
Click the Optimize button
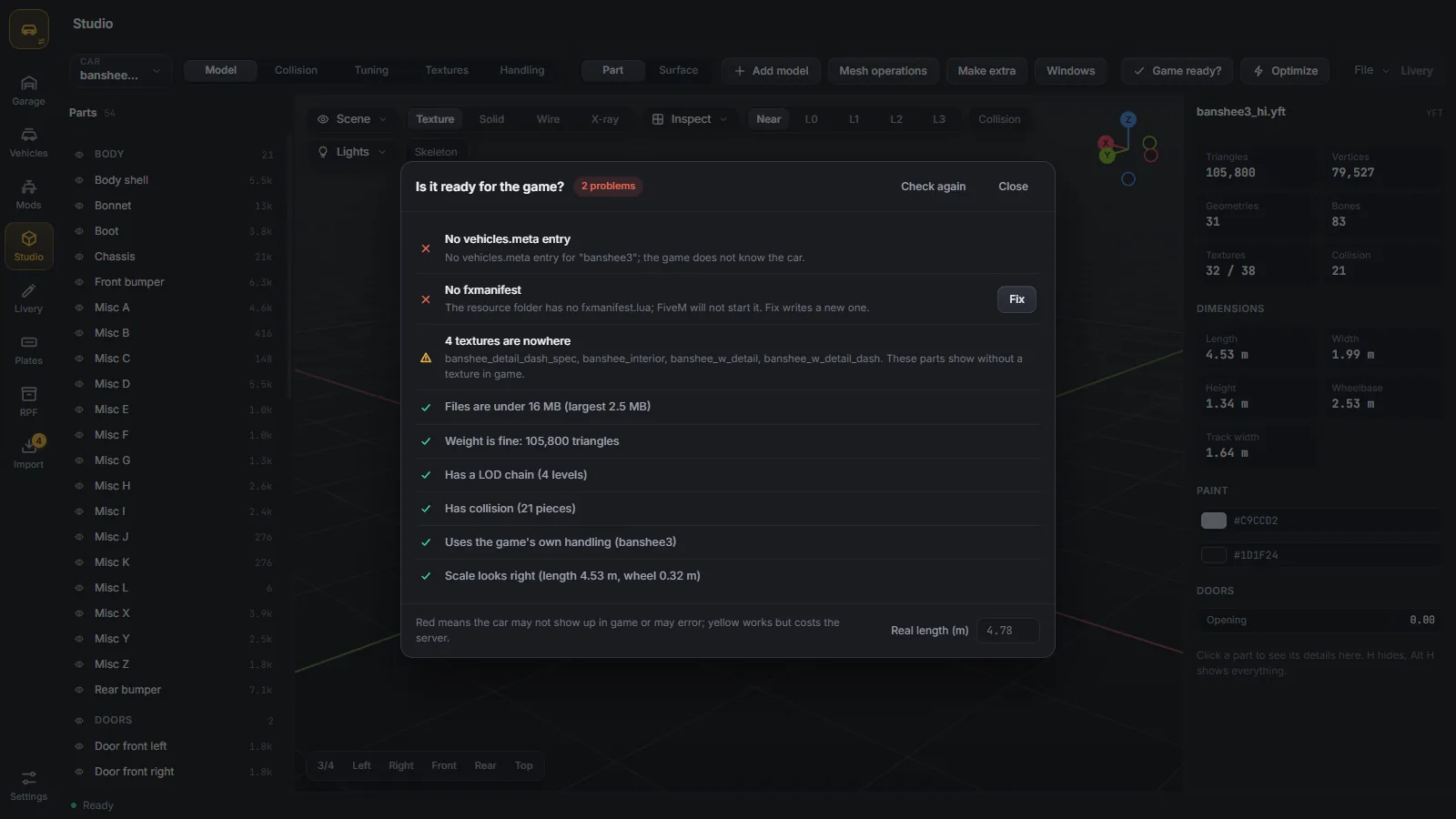(x=1285, y=71)
